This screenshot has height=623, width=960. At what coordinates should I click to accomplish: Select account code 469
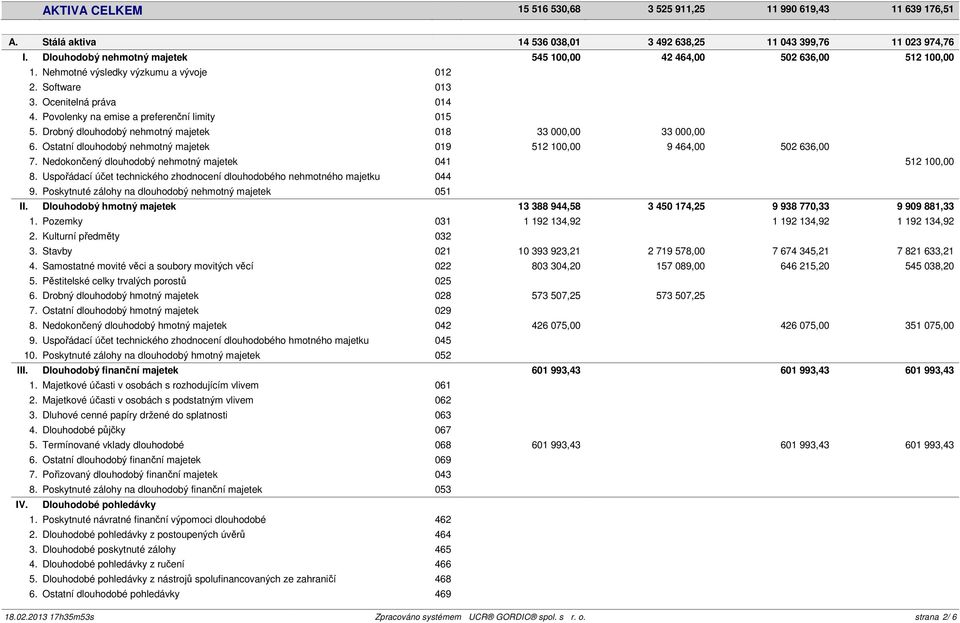[443, 594]
